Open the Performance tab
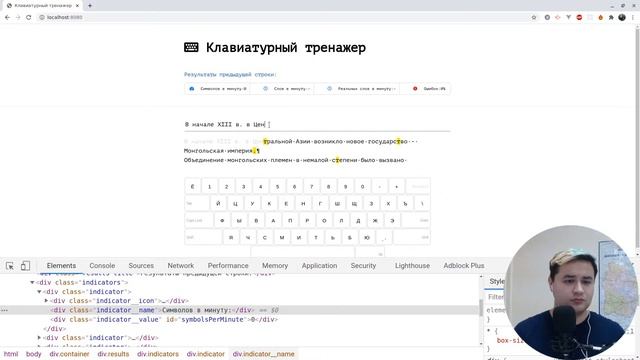The image size is (640, 360). coord(228,266)
